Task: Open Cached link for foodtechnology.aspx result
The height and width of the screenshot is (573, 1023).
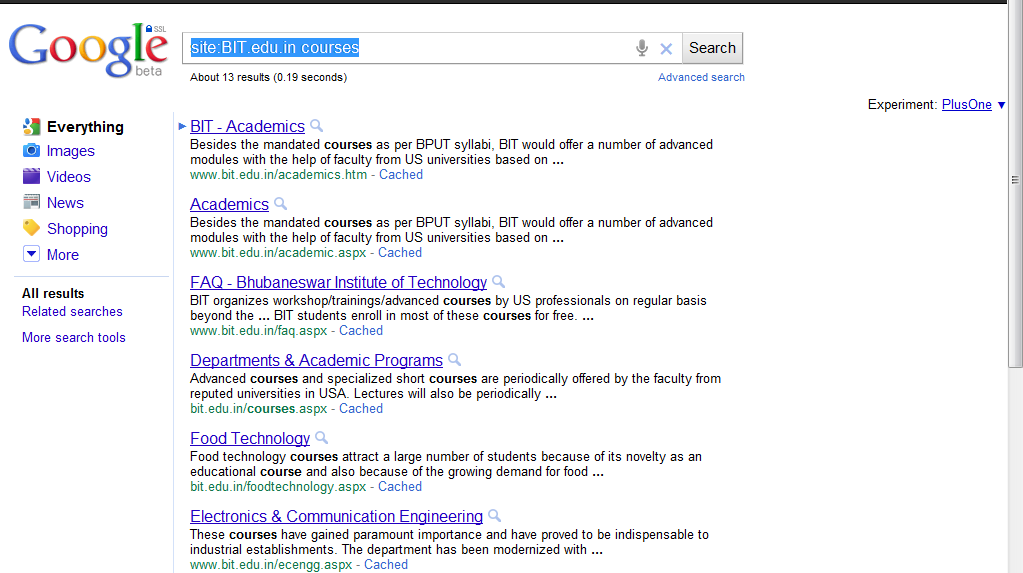Action: 400,486
